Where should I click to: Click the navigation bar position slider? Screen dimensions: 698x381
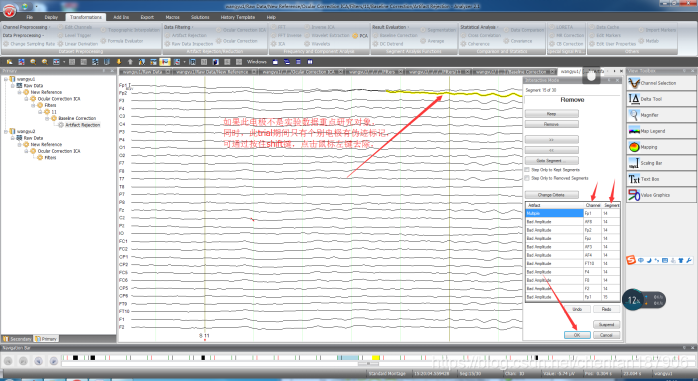click(368, 364)
